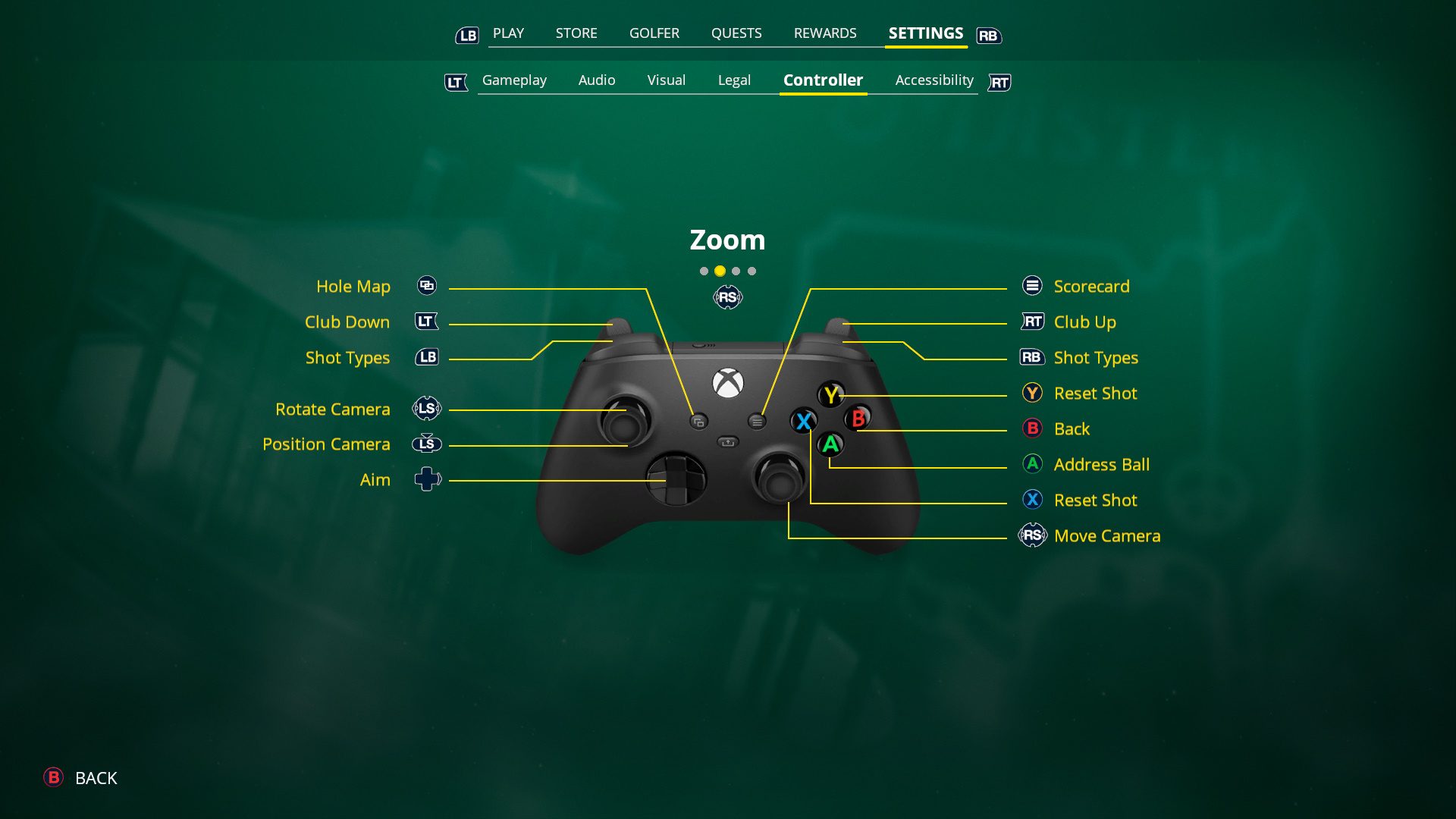This screenshot has height=819, width=1456.
Task: Click the third zoom page indicator dot
Action: (736, 270)
